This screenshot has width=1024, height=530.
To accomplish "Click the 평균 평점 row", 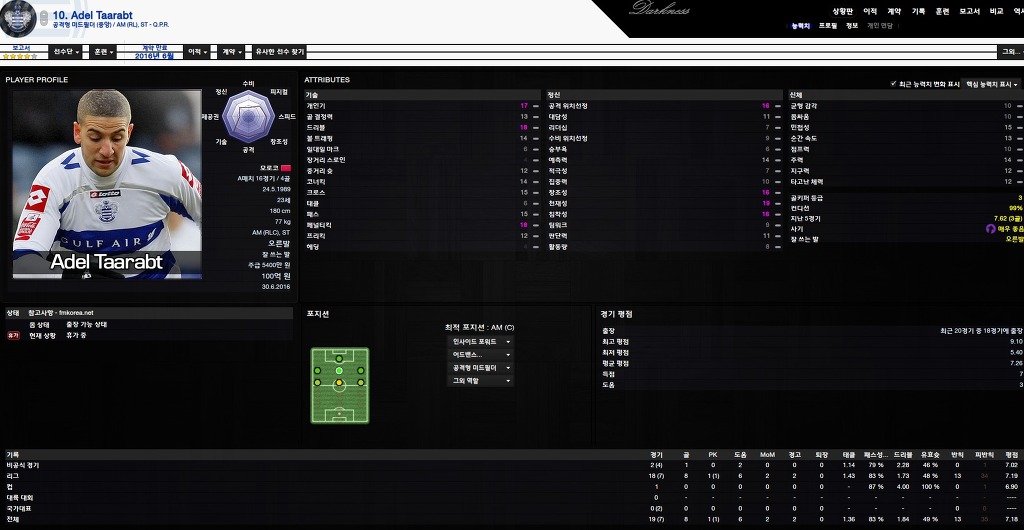I will (811, 364).
